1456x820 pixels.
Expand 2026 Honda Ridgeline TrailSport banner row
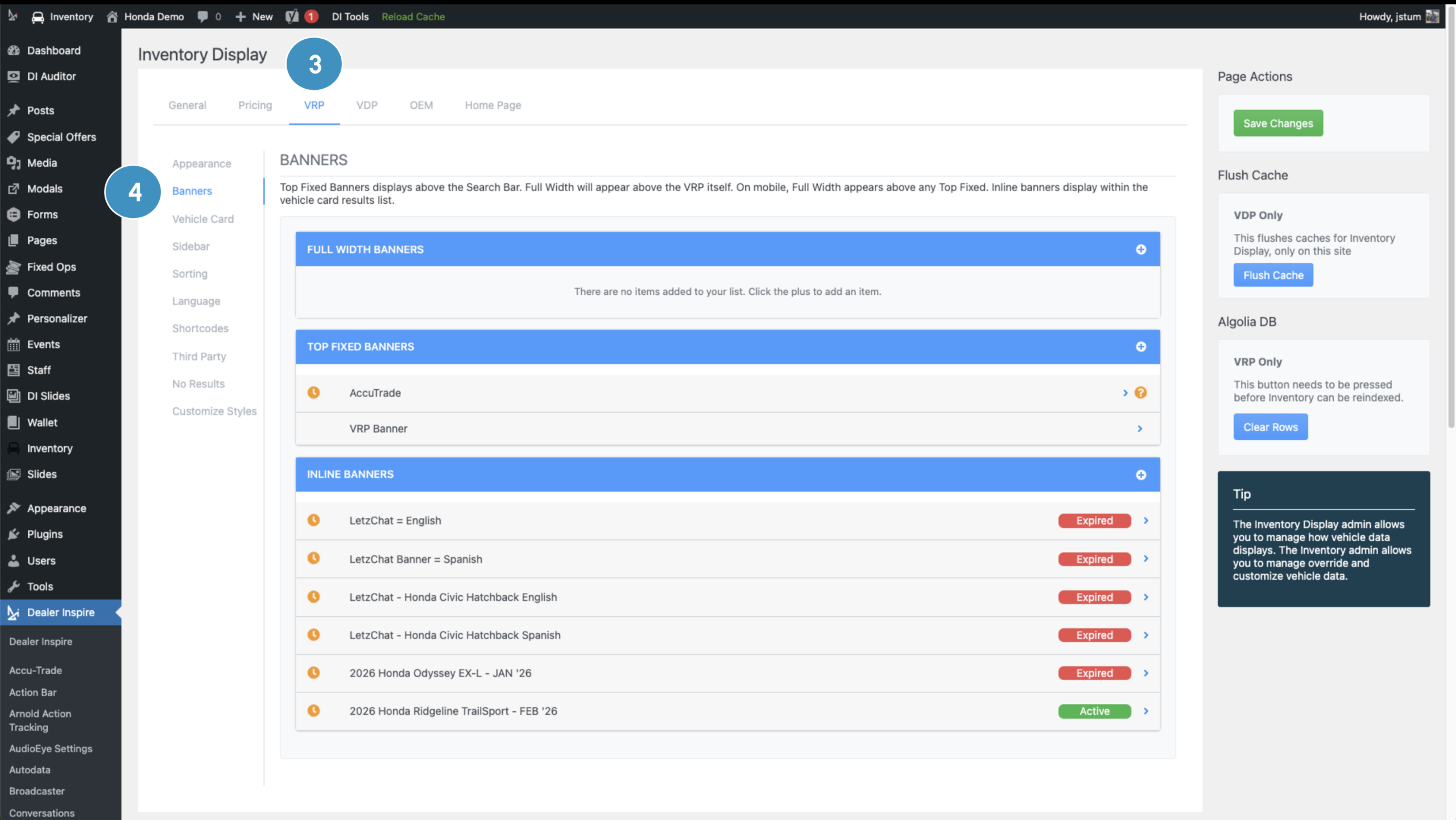[1146, 711]
